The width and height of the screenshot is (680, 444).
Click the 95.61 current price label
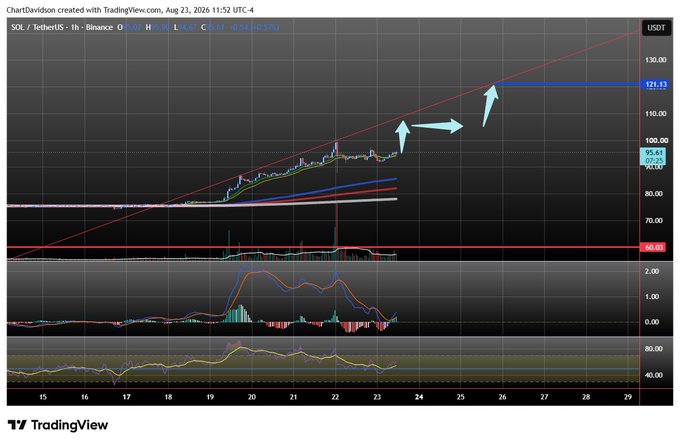[x=654, y=157]
